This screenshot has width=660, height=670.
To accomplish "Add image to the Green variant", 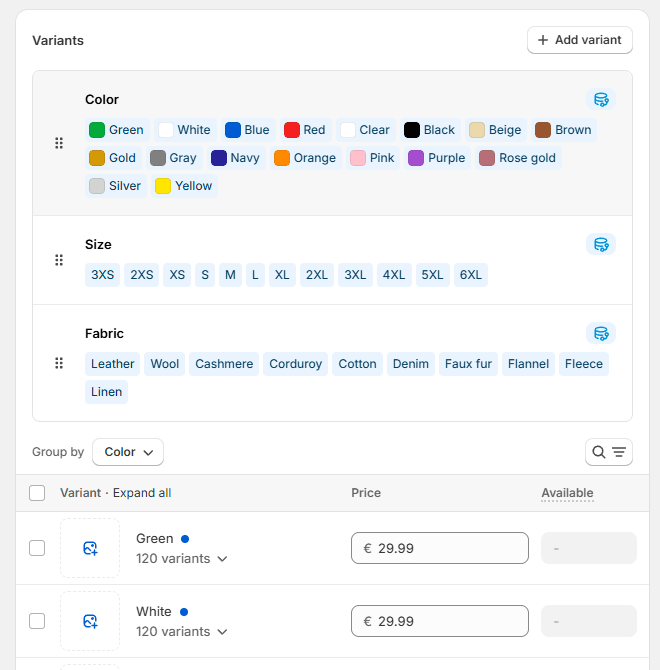I will pyautogui.click(x=90, y=548).
